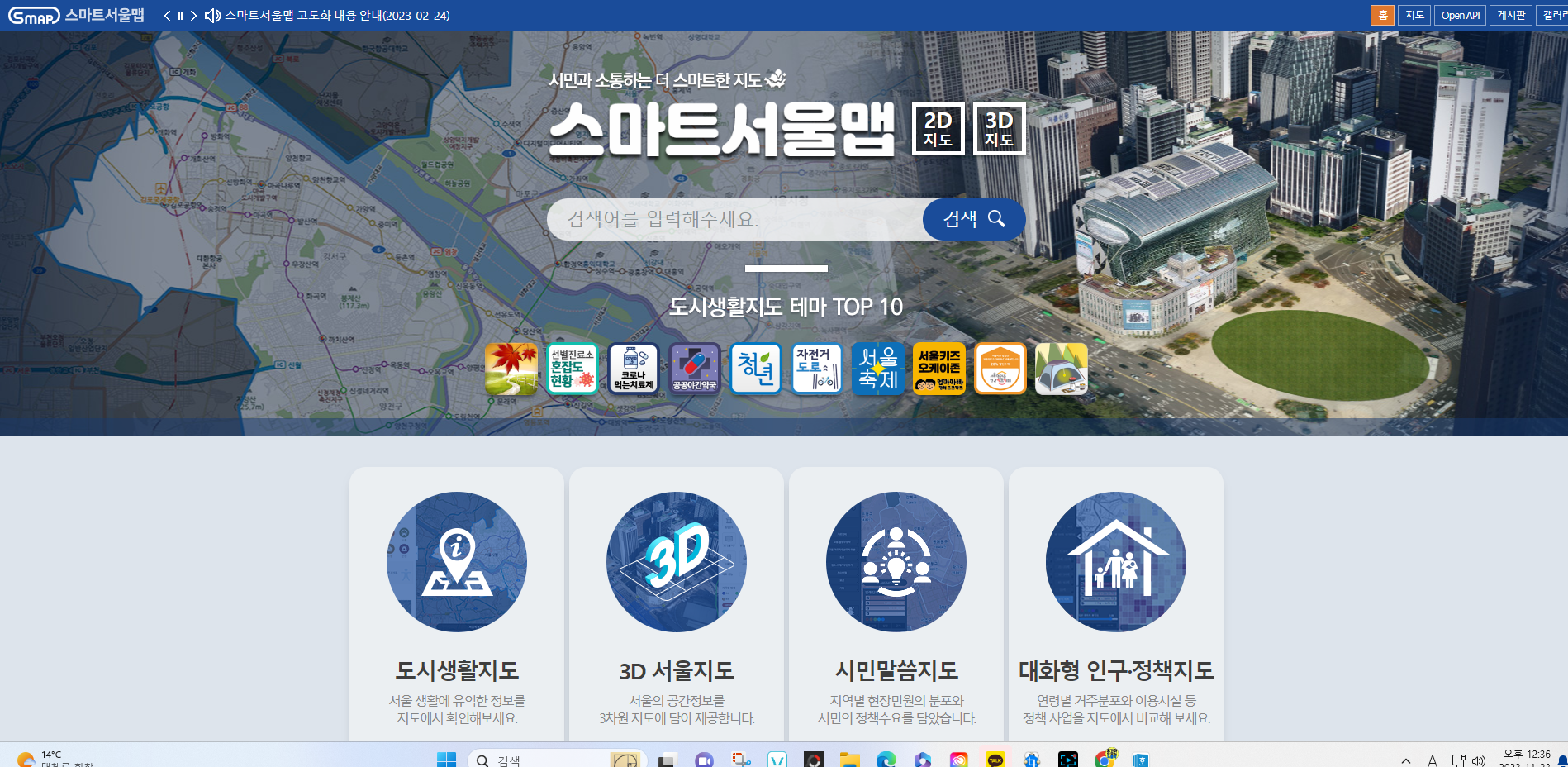The image size is (1568, 767).
Task: Open the Open API menu tab
Action: tap(1460, 15)
